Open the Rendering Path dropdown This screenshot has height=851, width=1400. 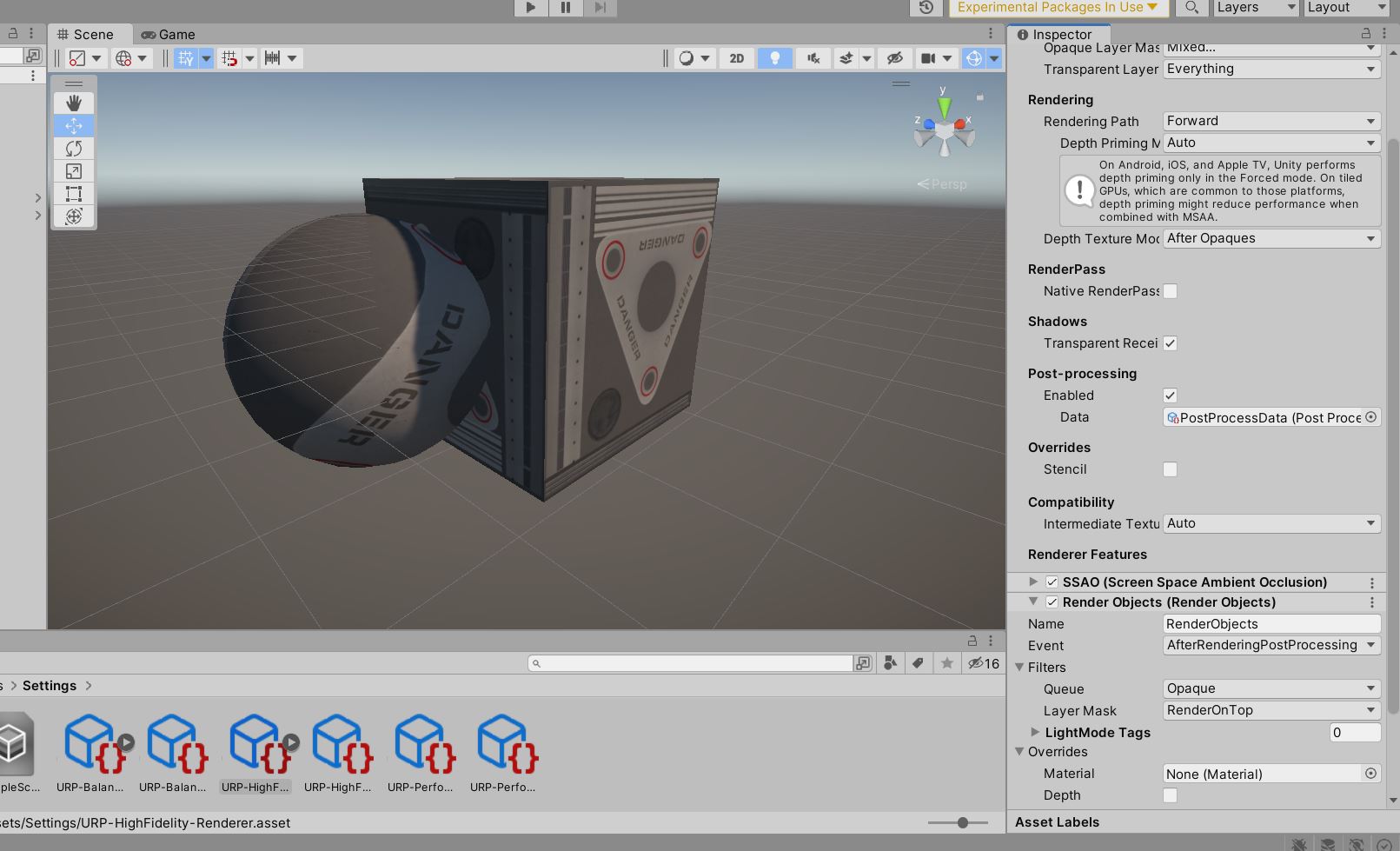[1271, 121]
